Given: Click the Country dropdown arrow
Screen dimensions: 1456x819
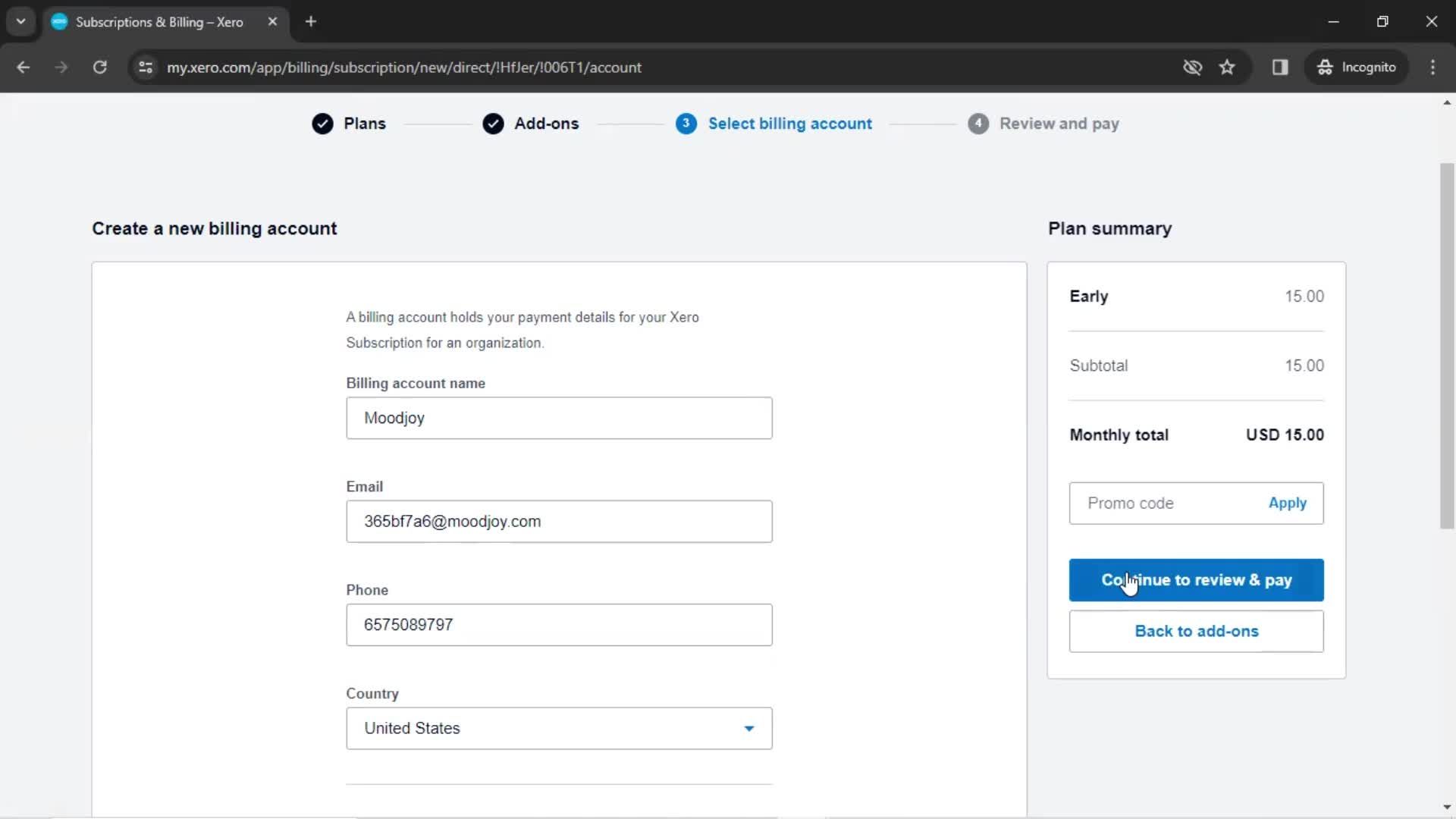Looking at the screenshot, I should [748, 729].
